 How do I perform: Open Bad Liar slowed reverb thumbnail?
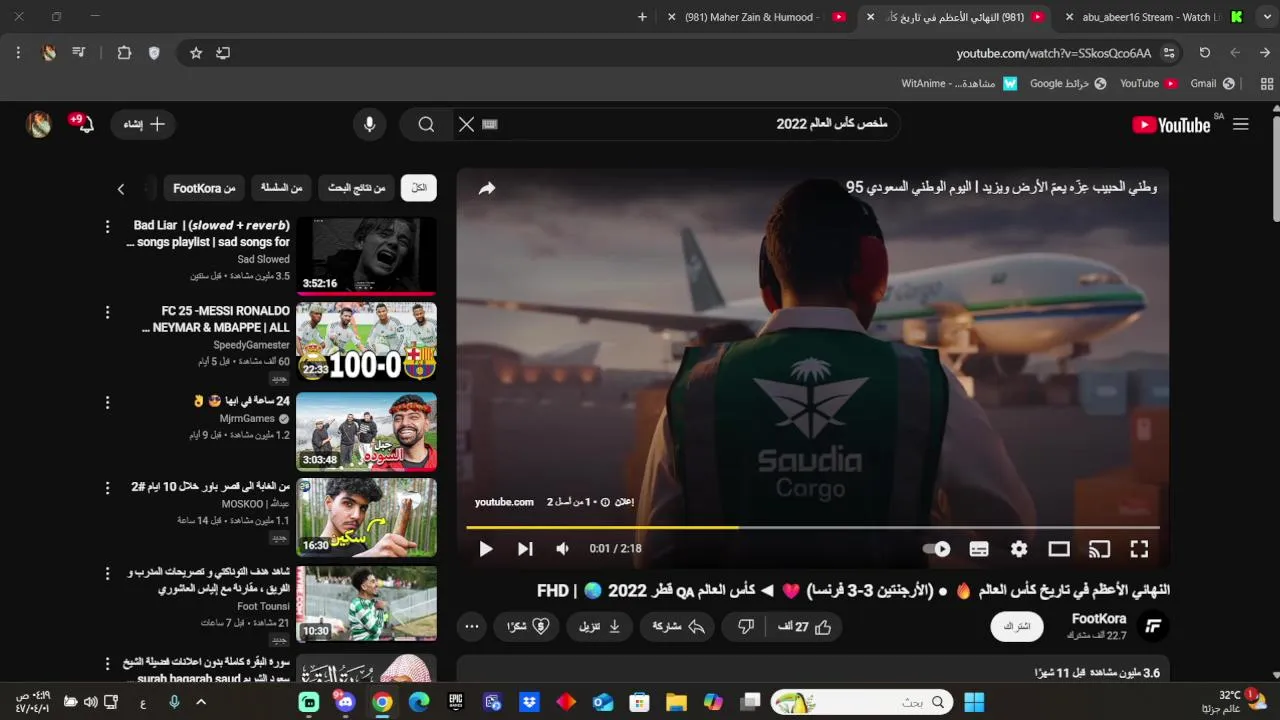click(x=366, y=255)
